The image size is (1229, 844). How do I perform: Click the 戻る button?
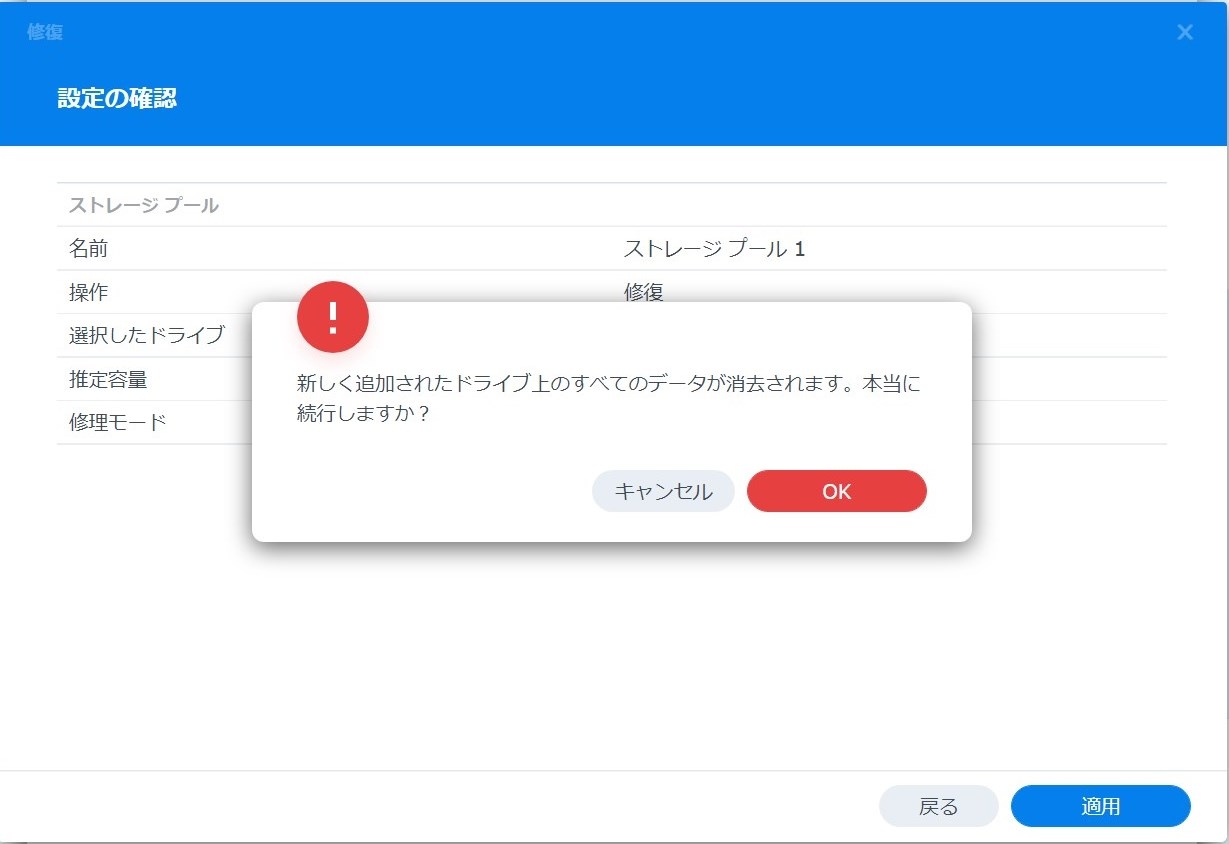938,806
